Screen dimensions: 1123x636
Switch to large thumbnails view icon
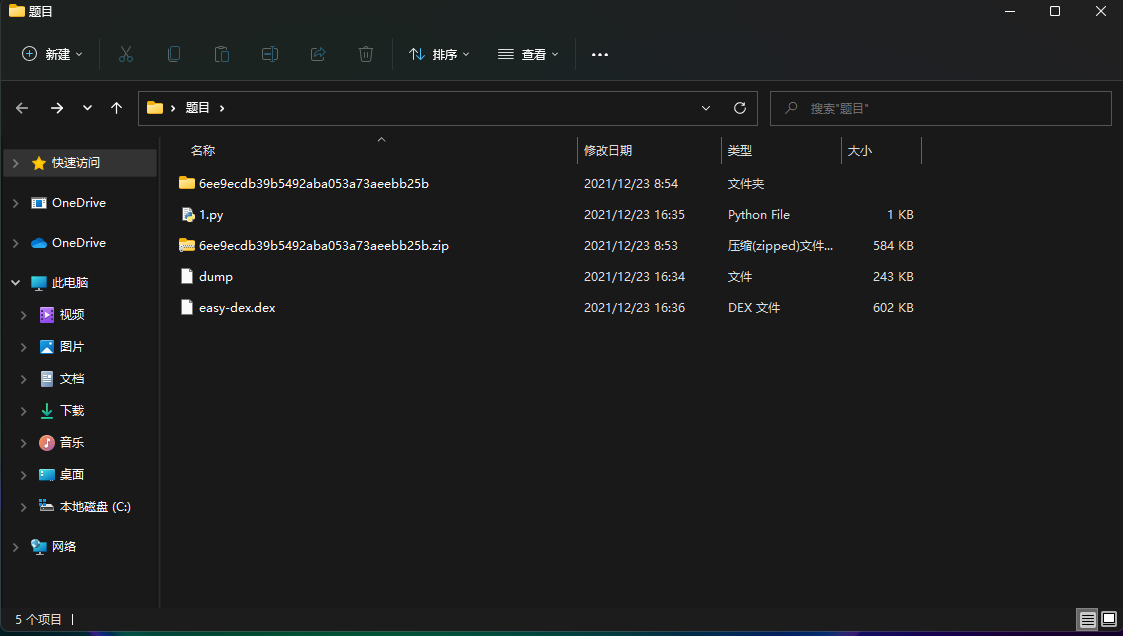pyautogui.click(x=1109, y=620)
